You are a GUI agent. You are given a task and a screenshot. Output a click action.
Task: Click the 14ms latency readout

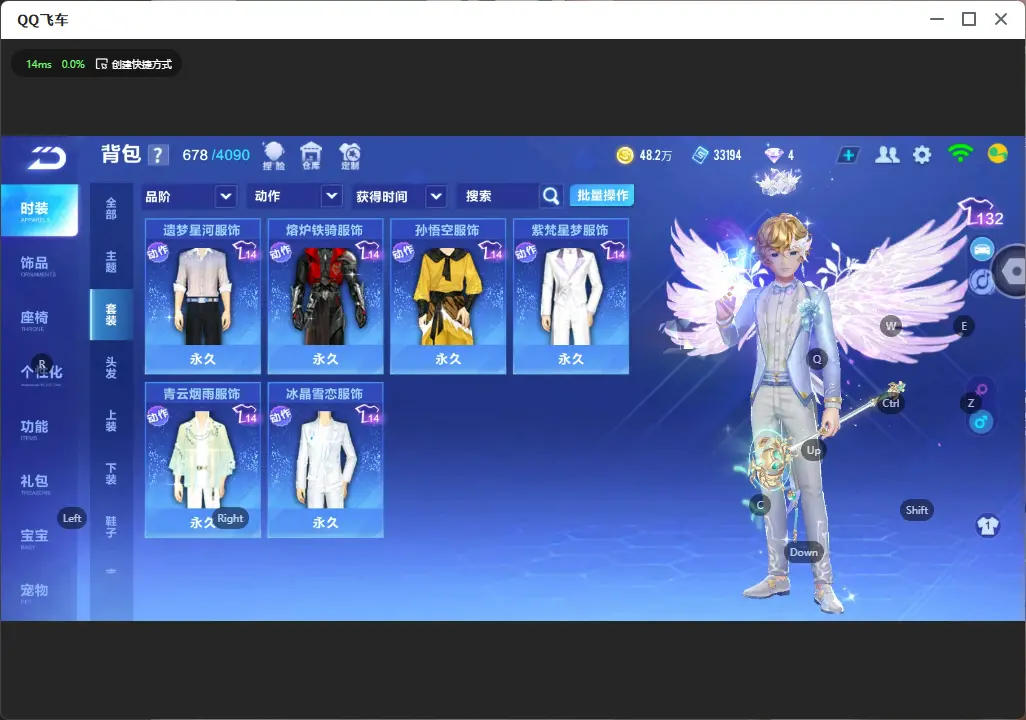click(x=39, y=64)
